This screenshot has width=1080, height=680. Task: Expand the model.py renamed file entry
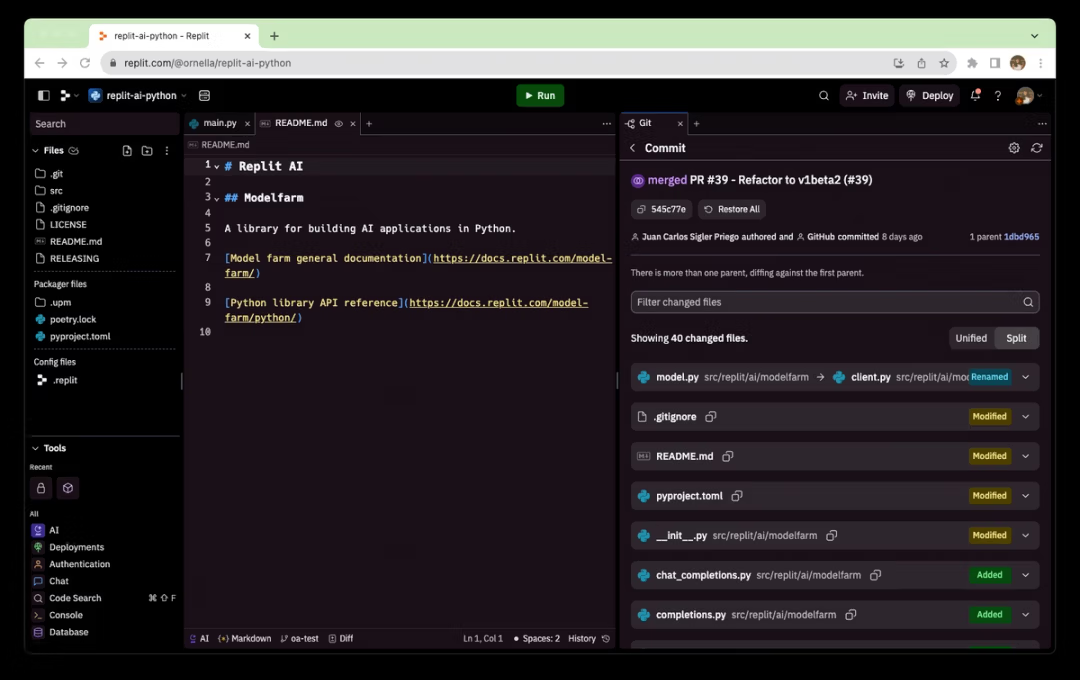coord(1025,377)
